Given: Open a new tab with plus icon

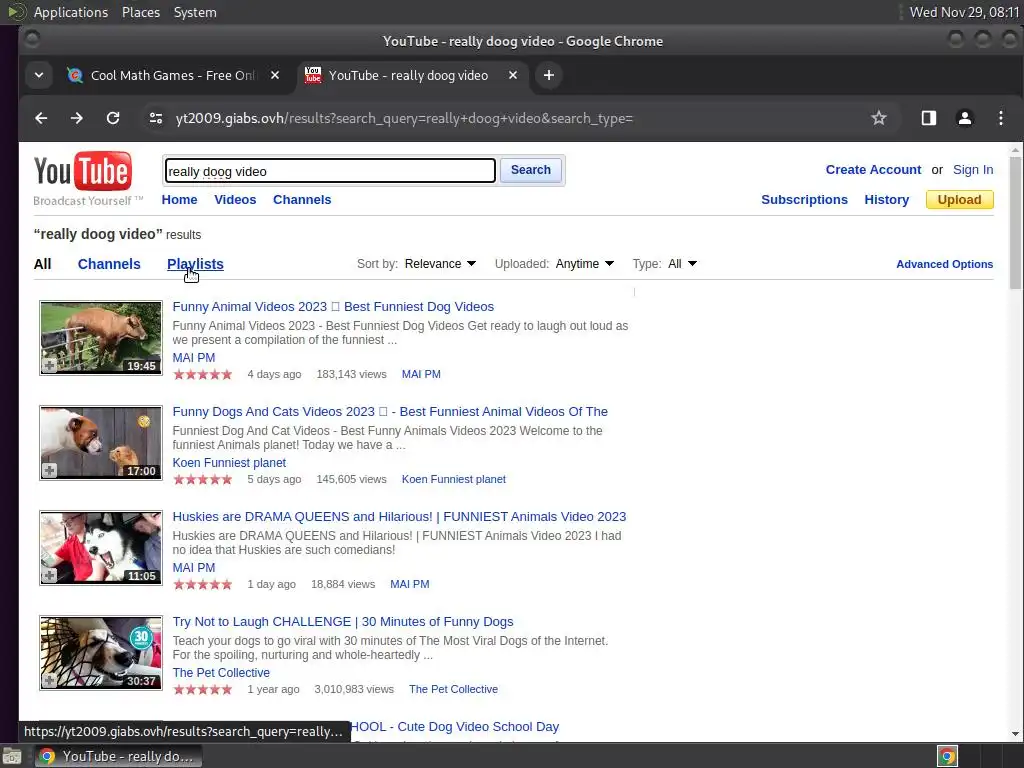Looking at the screenshot, I should [549, 75].
